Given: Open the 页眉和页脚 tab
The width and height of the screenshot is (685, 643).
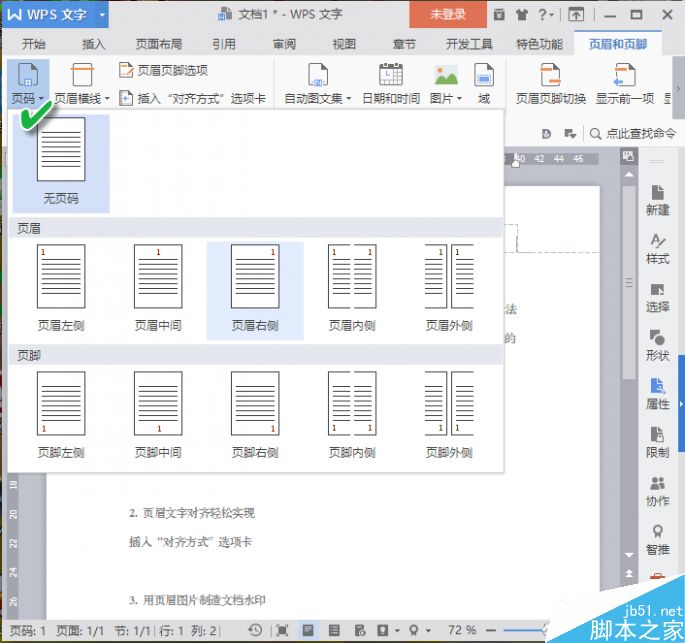Looking at the screenshot, I should tap(617, 44).
